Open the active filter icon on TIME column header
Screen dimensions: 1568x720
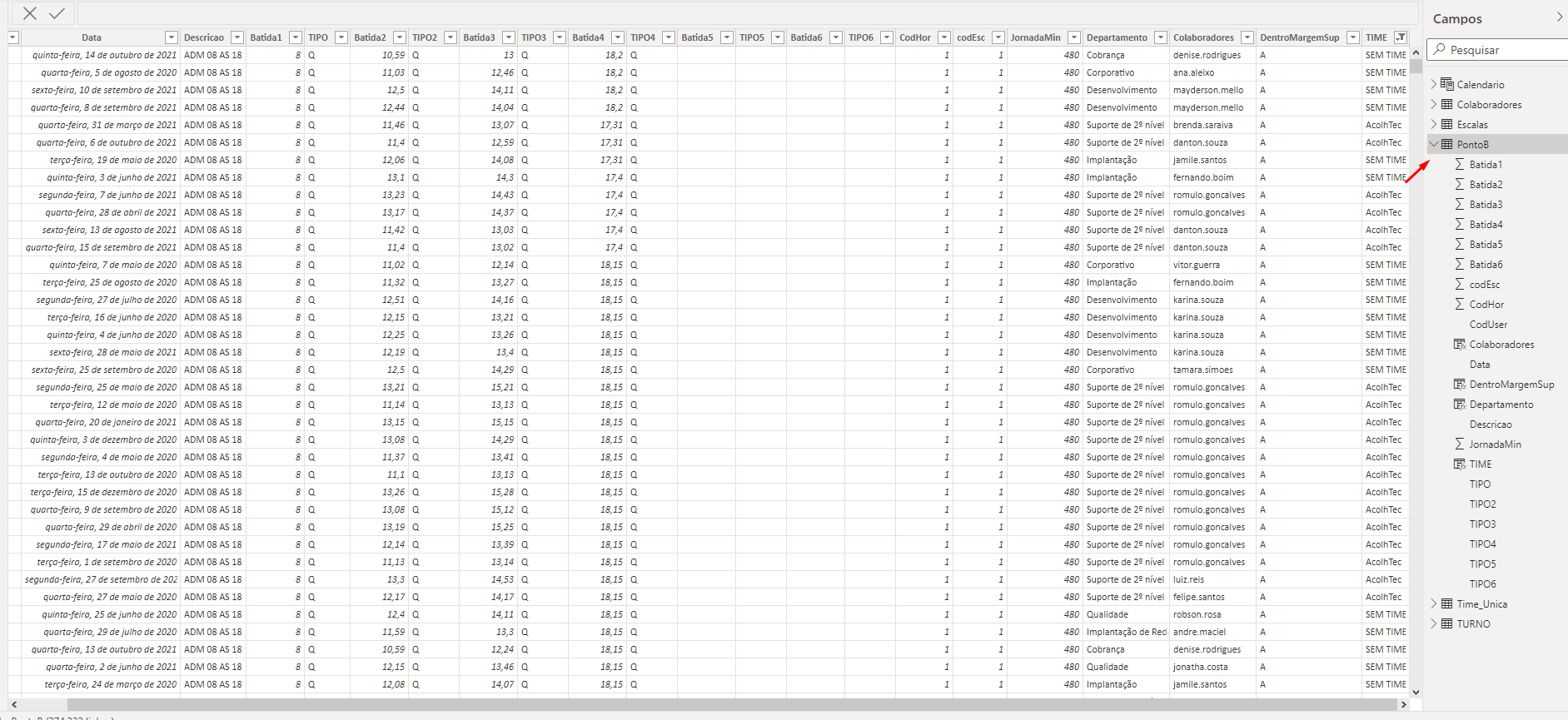pos(1401,37)
